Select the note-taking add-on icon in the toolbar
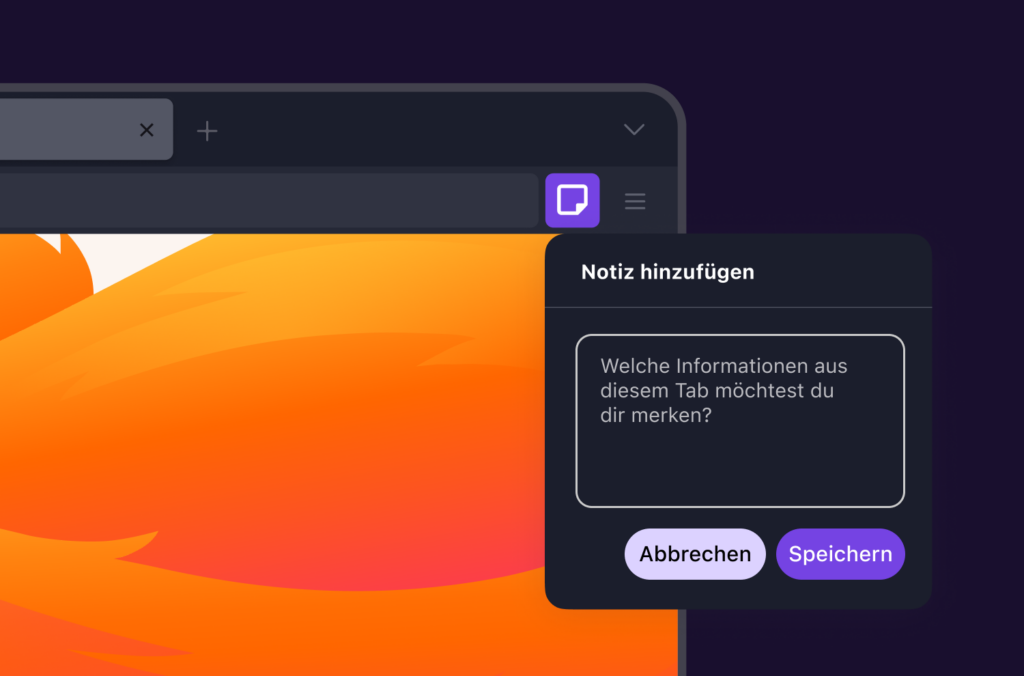This screenshot has height=676, width=1024. click(572, 200)
